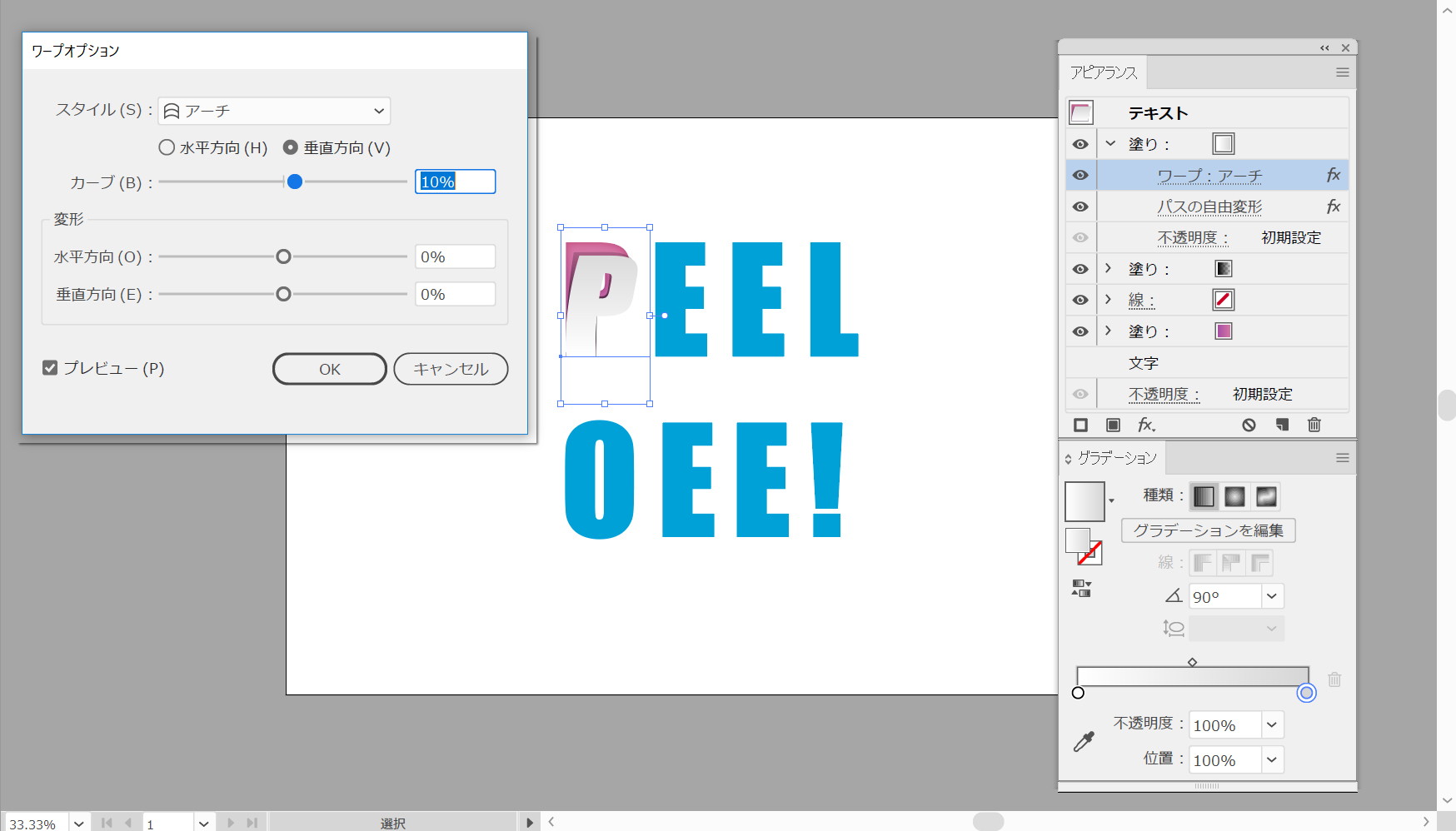
Task: Toggle visibility of the 線 stroke row
Action: (x=1080, y=300)
